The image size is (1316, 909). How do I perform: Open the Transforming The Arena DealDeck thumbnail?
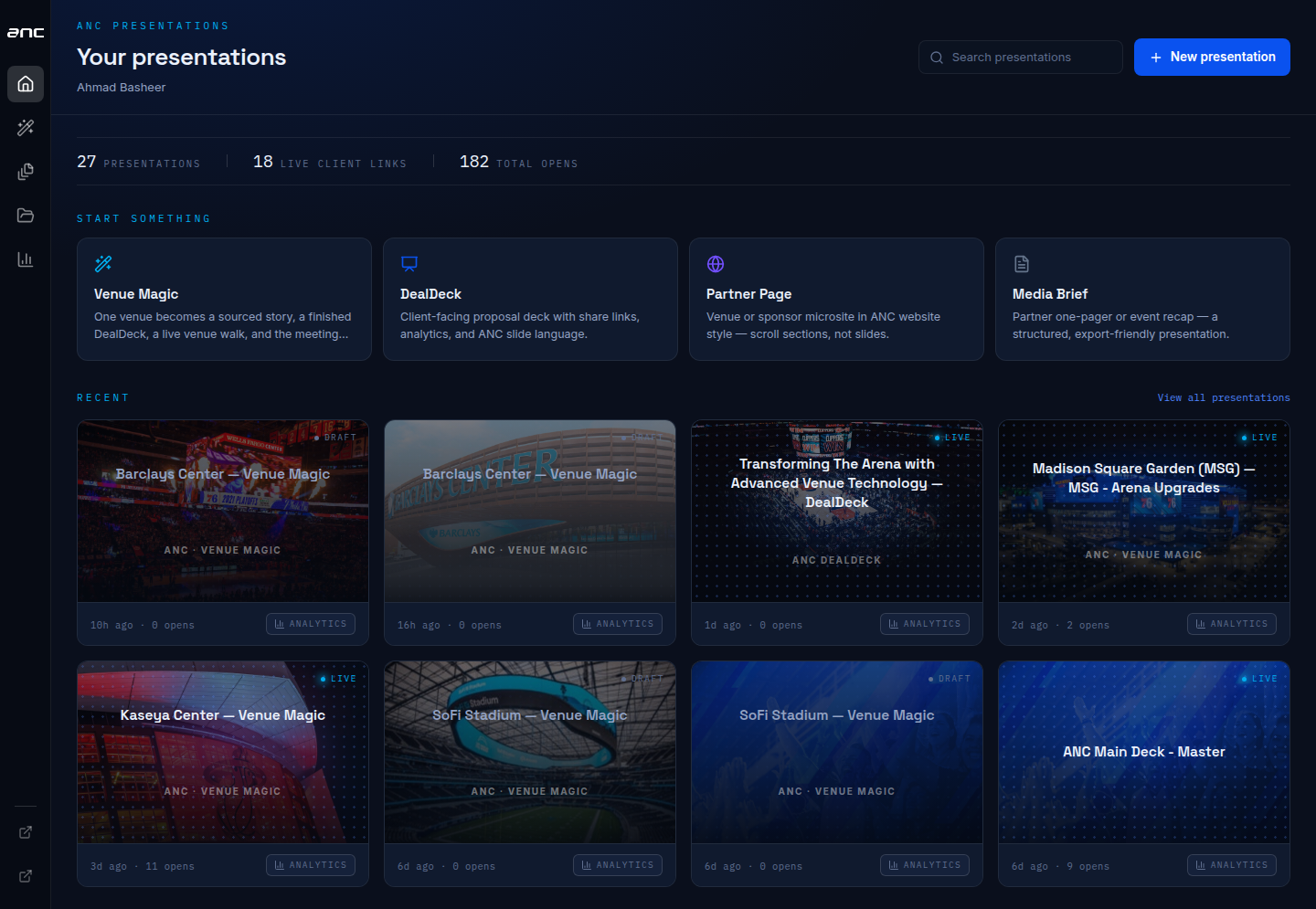[x=837, y=511]
